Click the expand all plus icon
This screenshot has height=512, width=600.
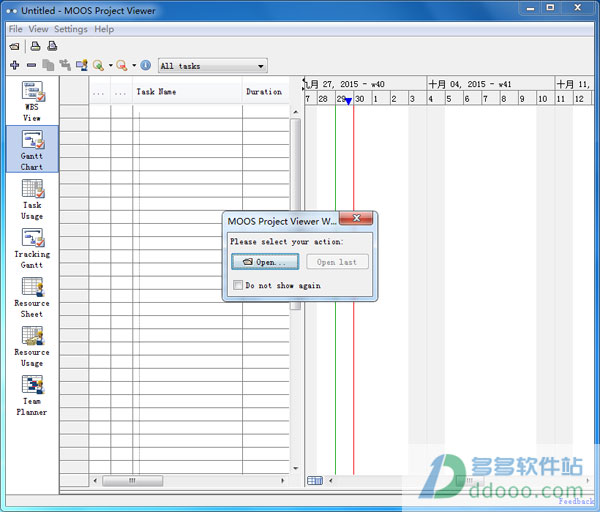pyautogui.click(x=15, y=65)
